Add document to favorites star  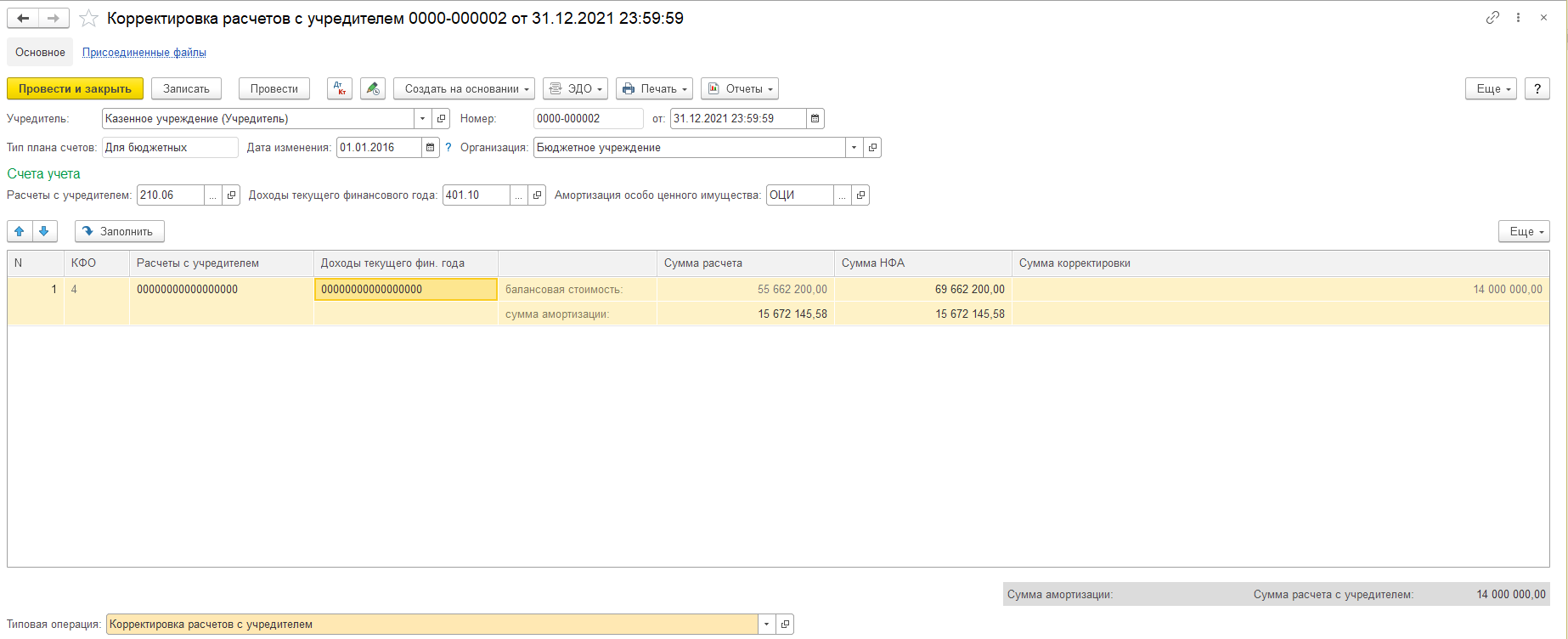(88, 18)
